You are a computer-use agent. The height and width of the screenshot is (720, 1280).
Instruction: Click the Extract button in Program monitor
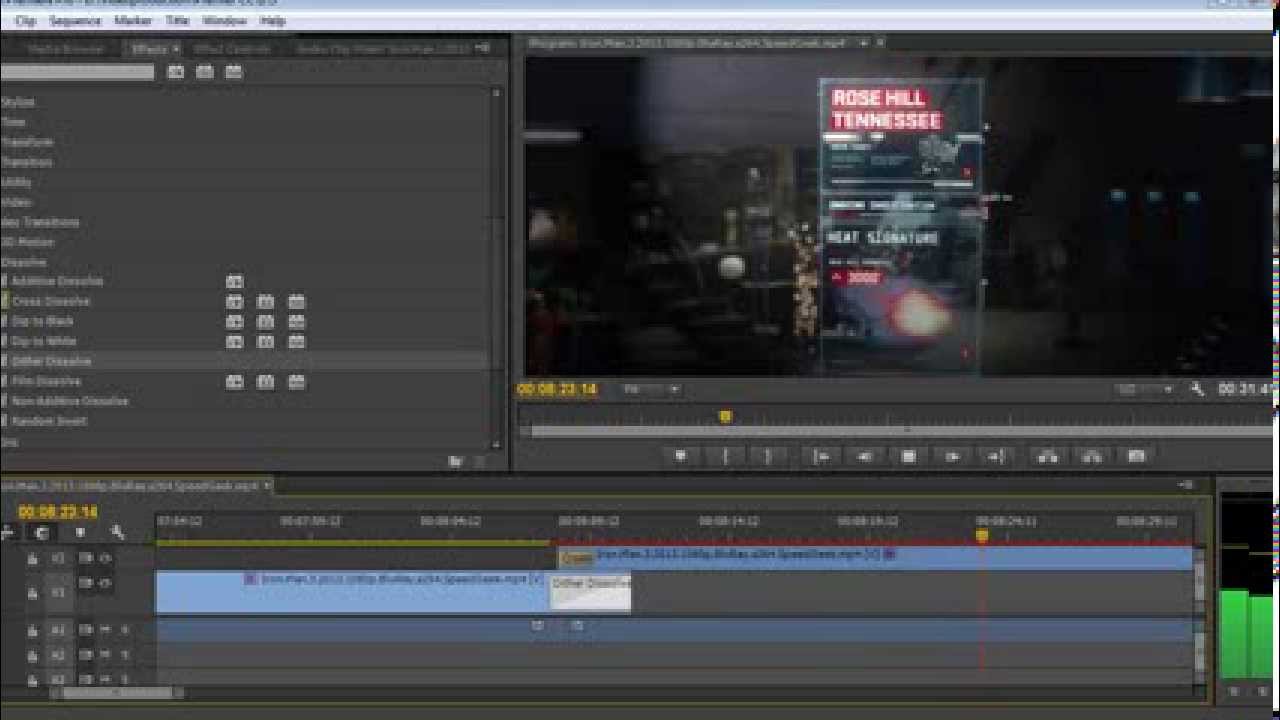1092,456
